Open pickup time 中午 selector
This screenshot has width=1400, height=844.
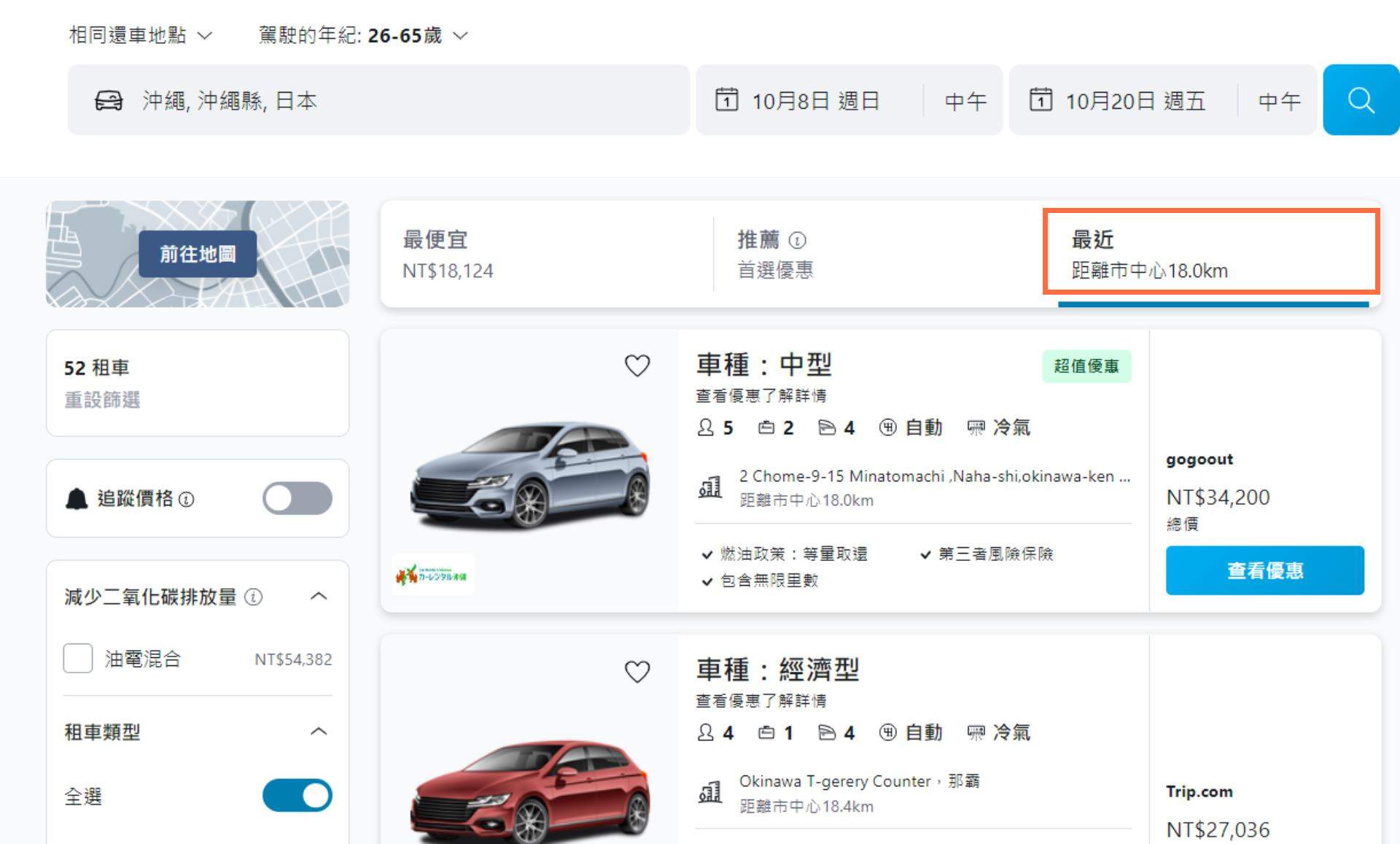[965, 101]
